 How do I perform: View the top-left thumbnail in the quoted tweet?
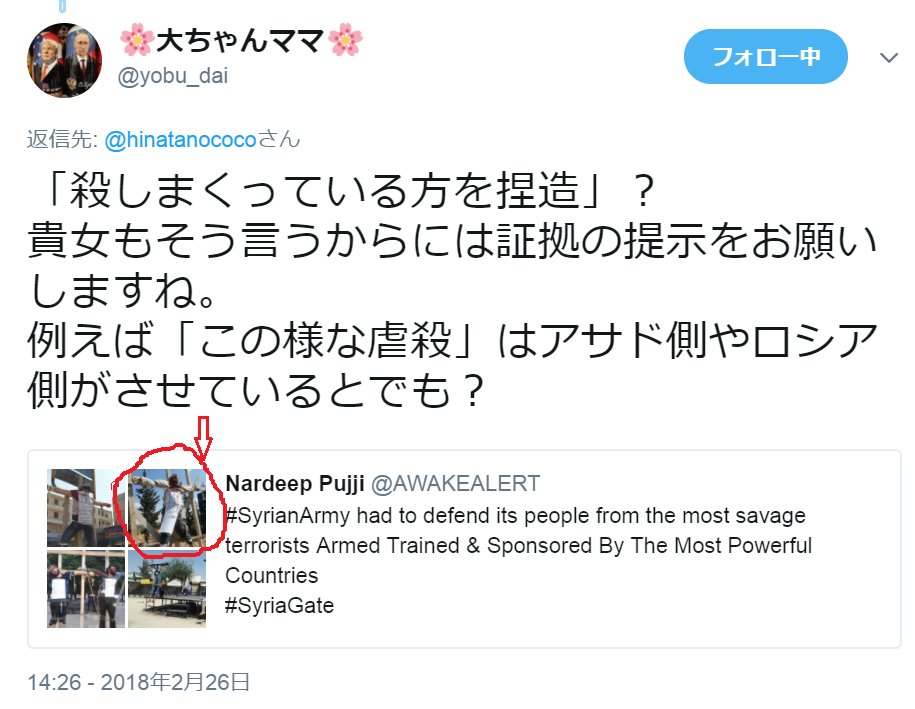[86, 508]
